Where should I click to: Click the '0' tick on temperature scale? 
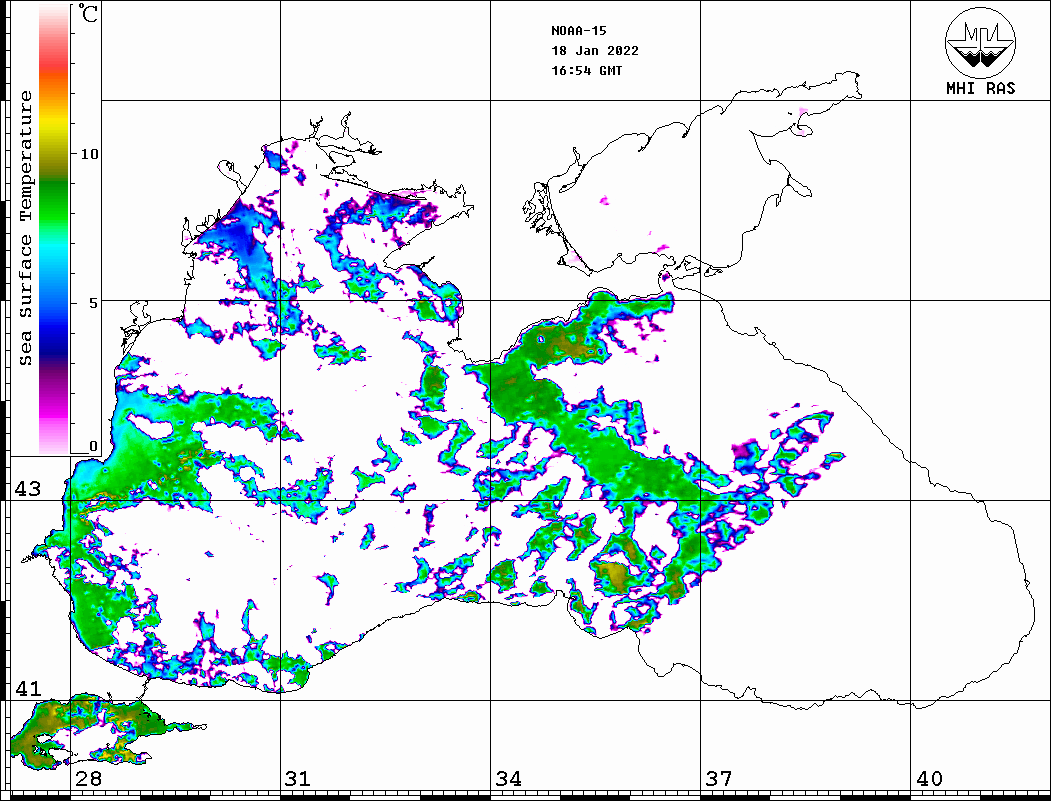[x=93, y=446]
